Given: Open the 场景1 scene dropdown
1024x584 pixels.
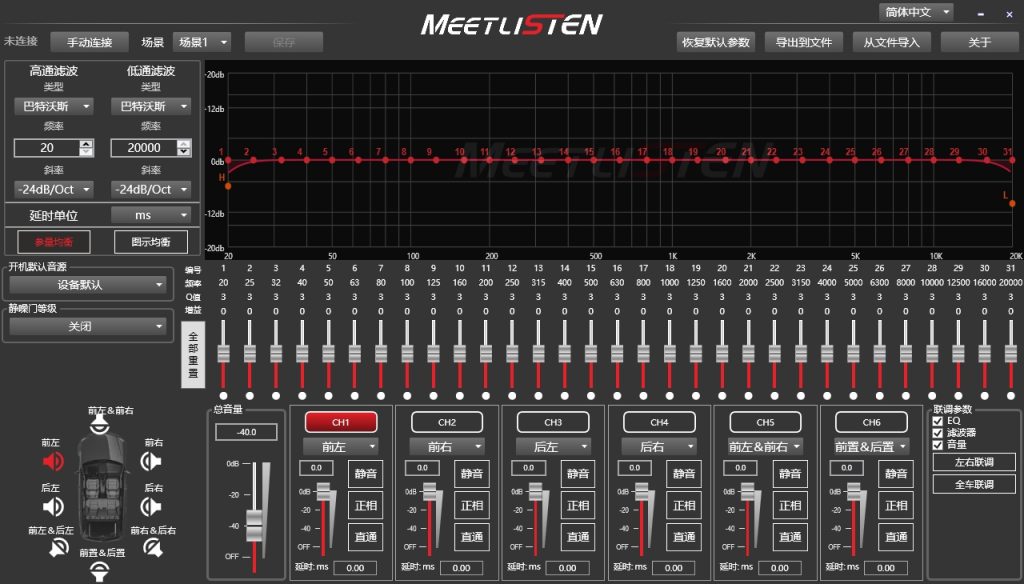Looking at the screenshot, I should point(202,42).
